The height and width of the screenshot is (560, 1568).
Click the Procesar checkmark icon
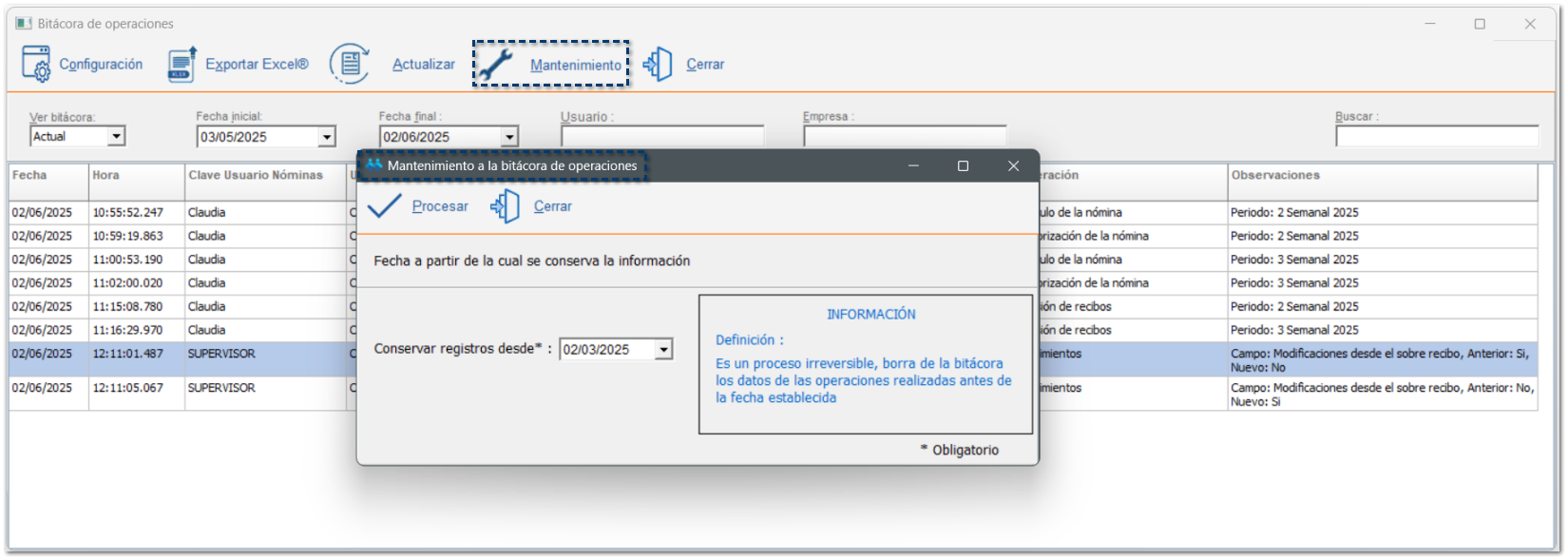(x=384, y=205)
